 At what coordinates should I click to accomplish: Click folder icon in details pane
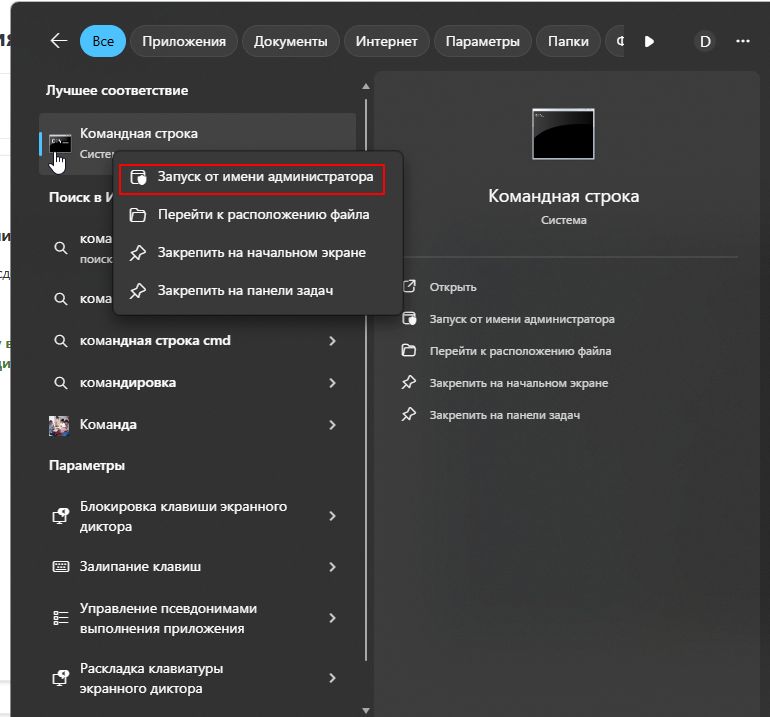[409, 351]
